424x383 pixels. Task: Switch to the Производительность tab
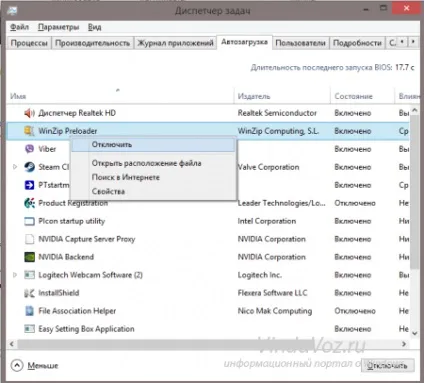tap(92, 43)
